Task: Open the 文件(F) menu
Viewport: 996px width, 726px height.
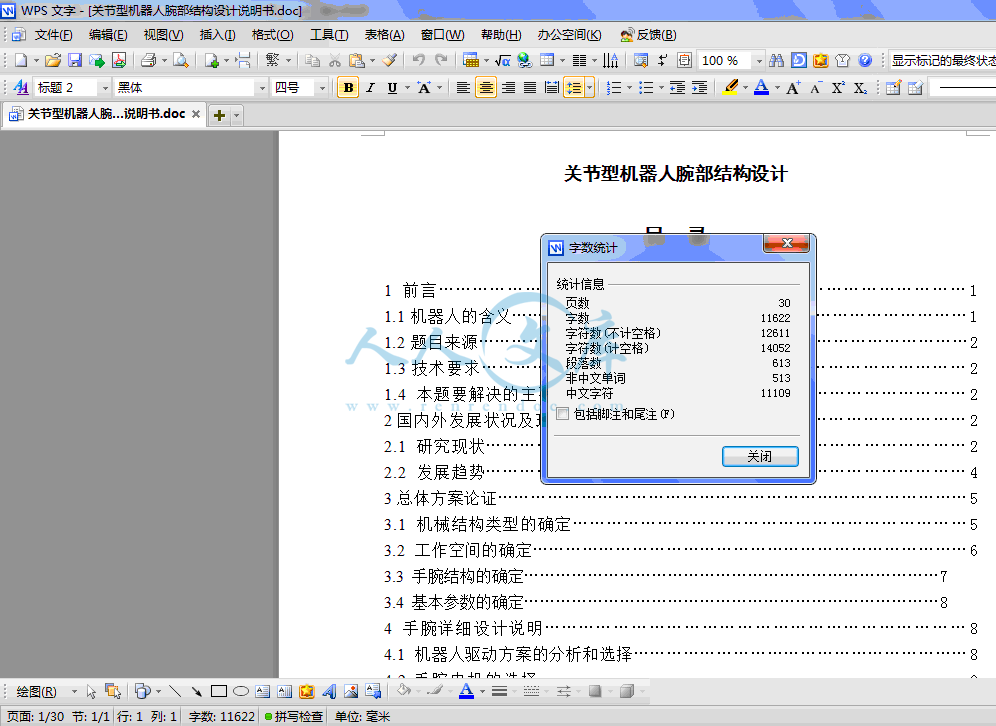Action: [53, 35]
